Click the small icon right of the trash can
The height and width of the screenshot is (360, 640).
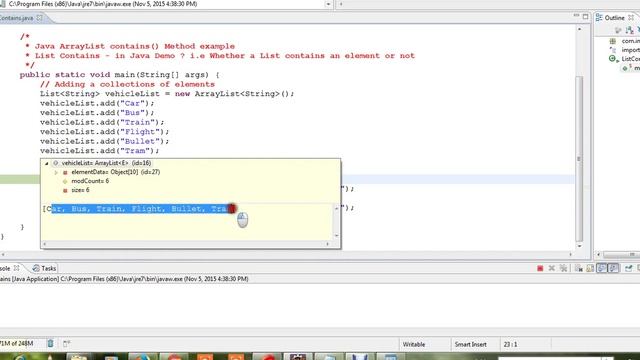67,344
